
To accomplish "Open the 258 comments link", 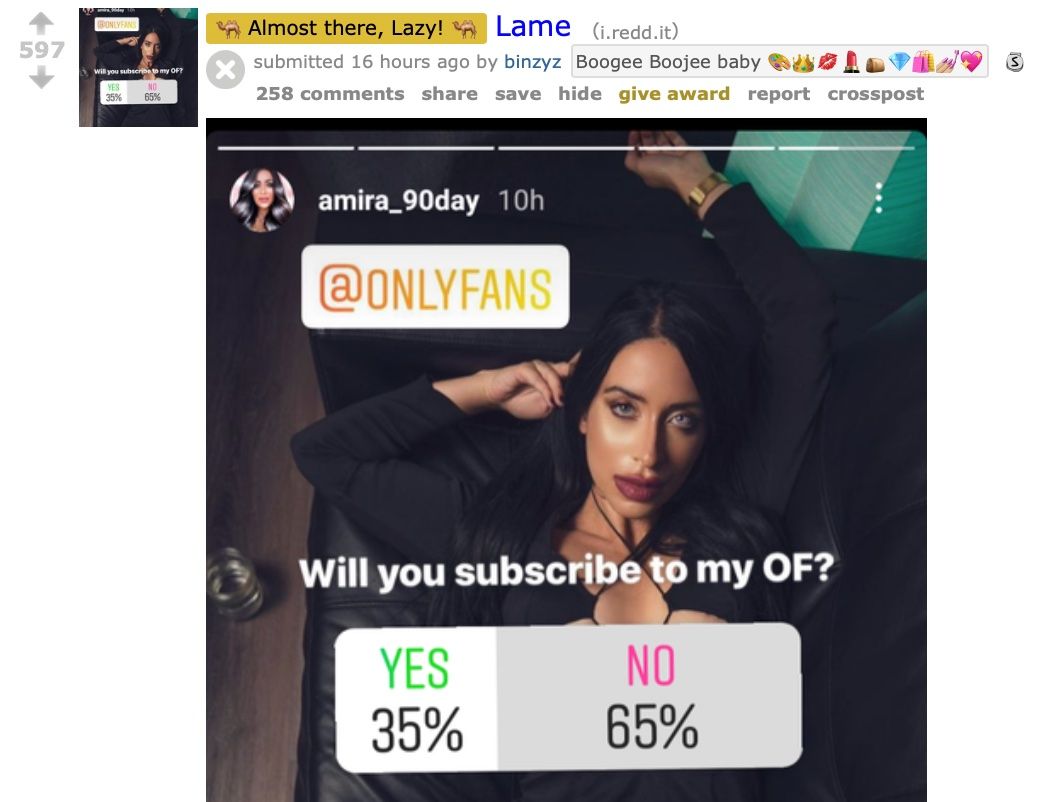I will pyautogui.click(x=330, y=93).
